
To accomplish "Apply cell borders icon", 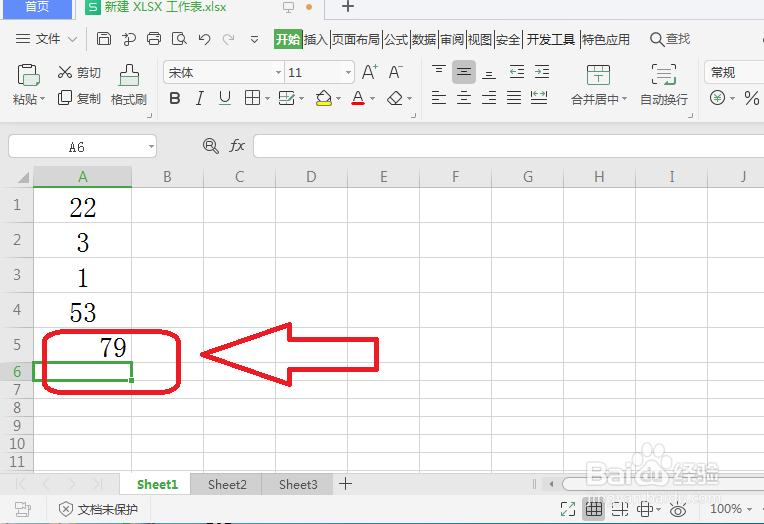I will tap(252, 98).
